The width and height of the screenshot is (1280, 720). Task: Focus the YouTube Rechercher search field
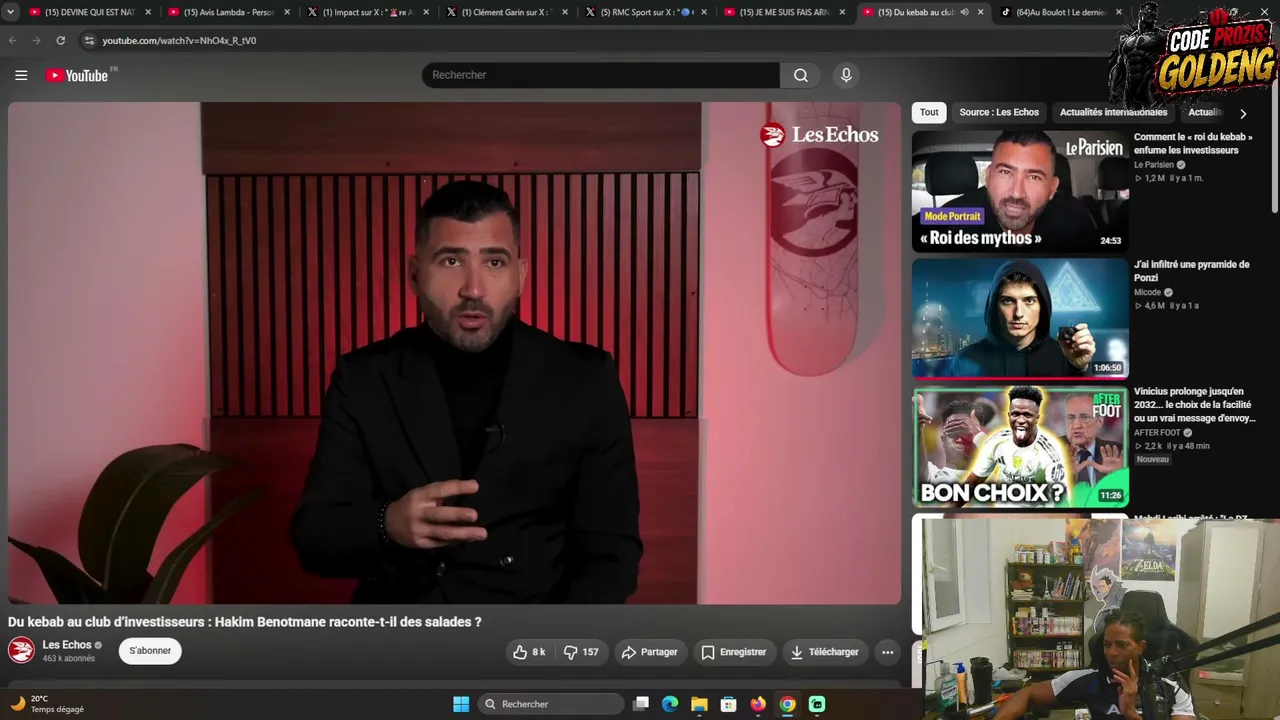tap(601, 75)
